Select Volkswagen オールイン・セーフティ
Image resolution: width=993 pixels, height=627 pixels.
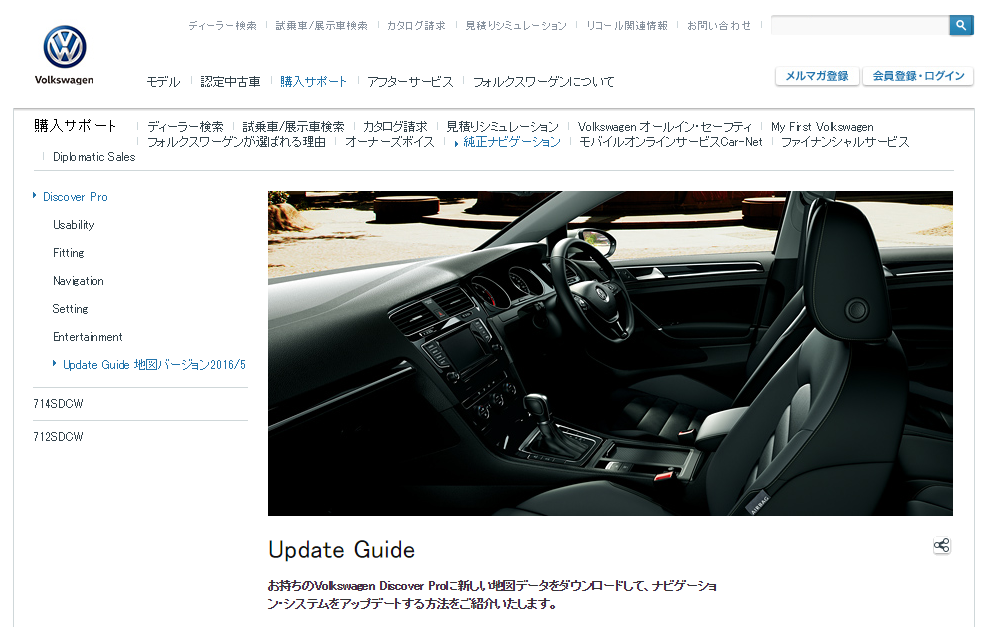[664, 127]
